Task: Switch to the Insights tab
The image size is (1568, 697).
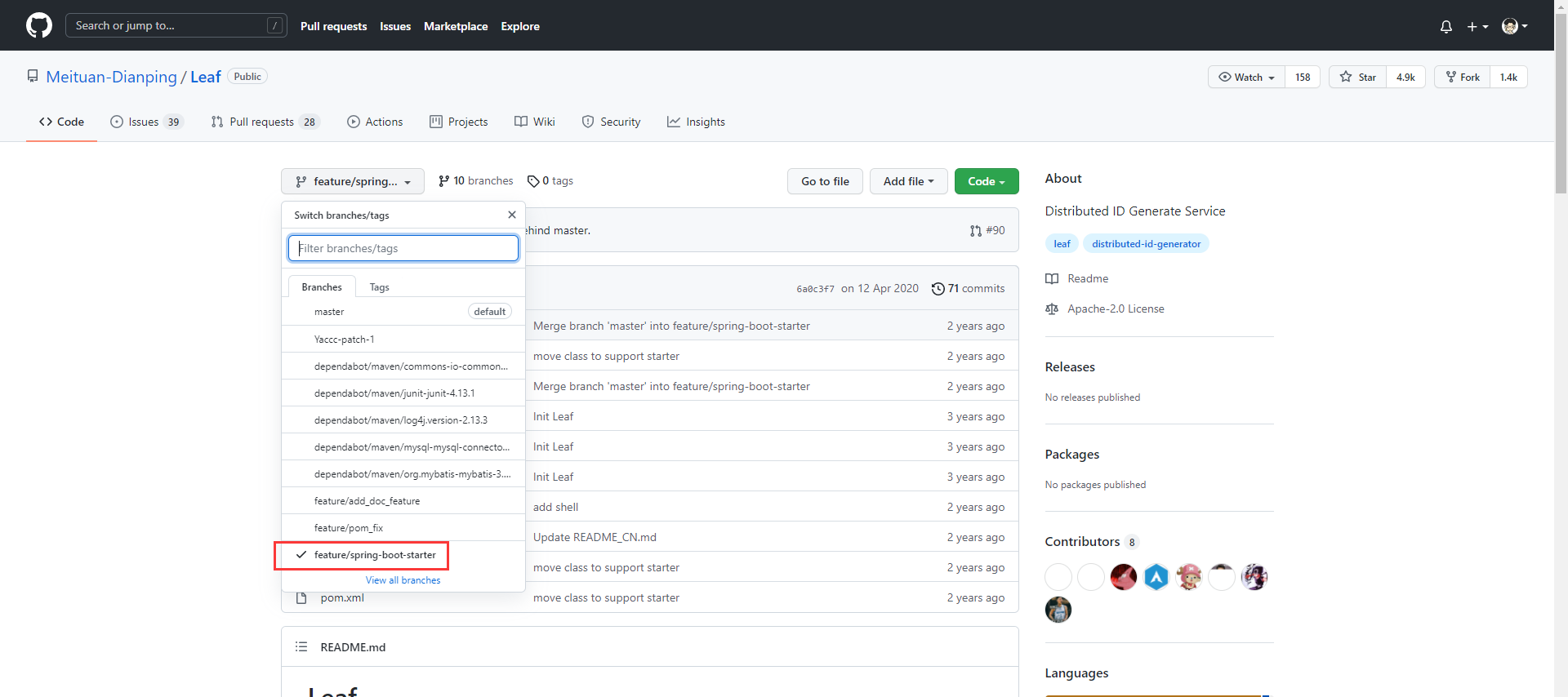Action: coord(696,122)
